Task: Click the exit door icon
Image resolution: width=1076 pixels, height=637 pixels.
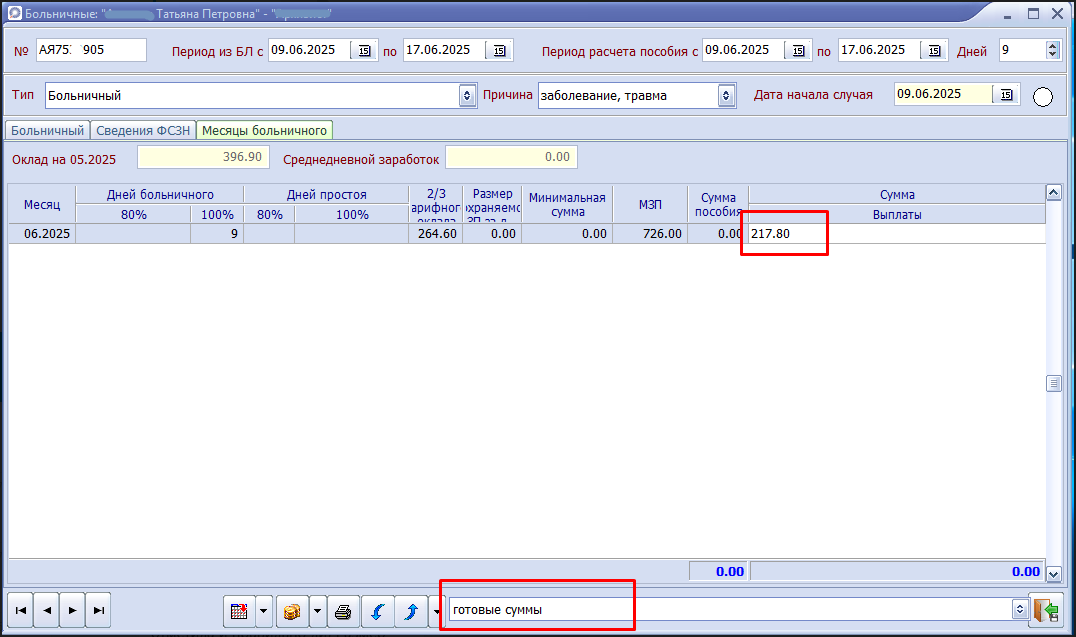Action: (1046, 610)
